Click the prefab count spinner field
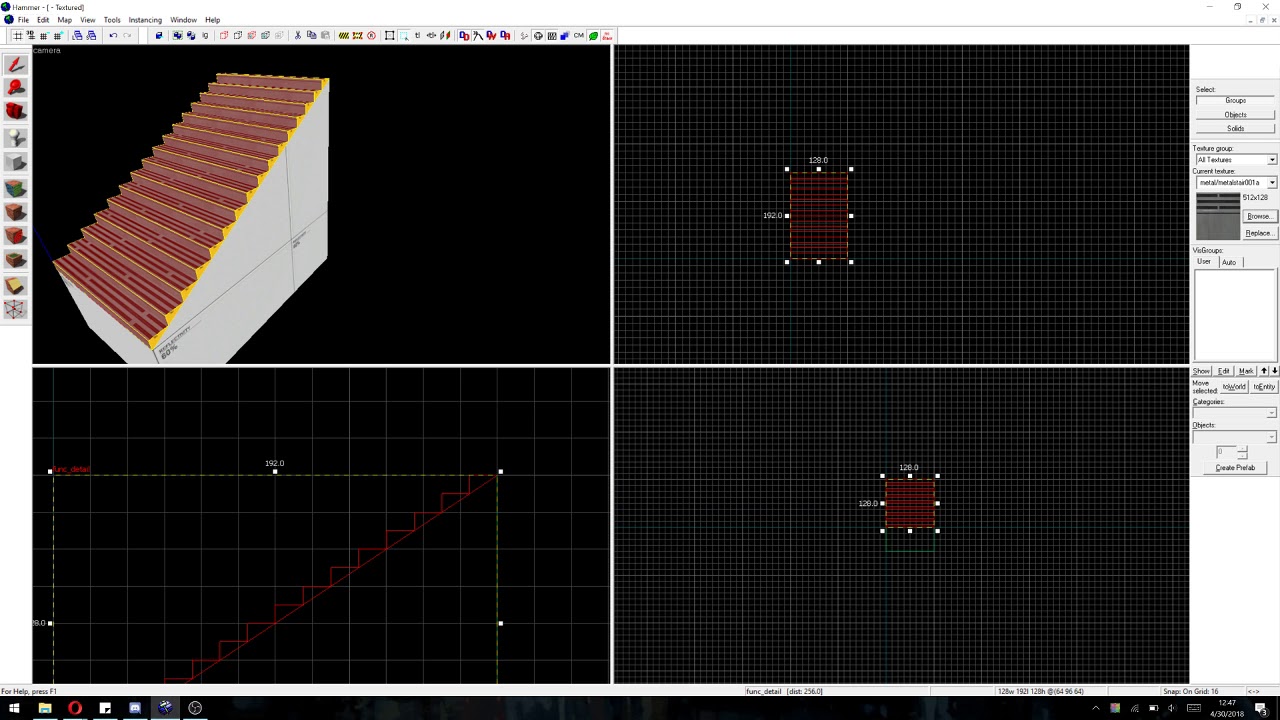1280x720 pixels. pyautogui.click(x=1227, y=452)
